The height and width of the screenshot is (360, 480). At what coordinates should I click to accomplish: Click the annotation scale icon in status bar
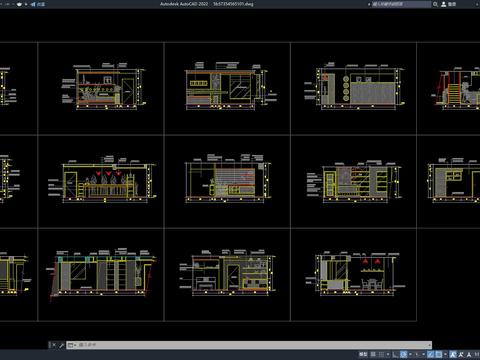point(469,354)
